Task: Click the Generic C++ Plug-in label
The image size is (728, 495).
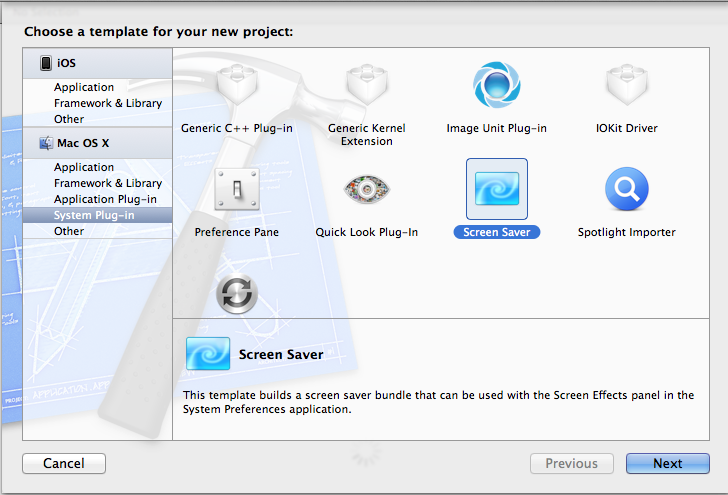Action: pos(237,128)
